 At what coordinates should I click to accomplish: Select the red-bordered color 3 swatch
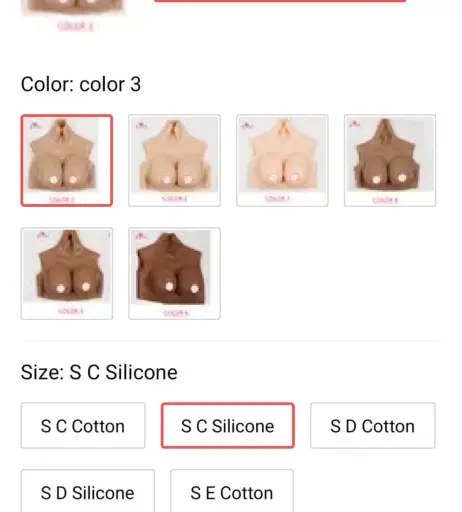point(67,160)
